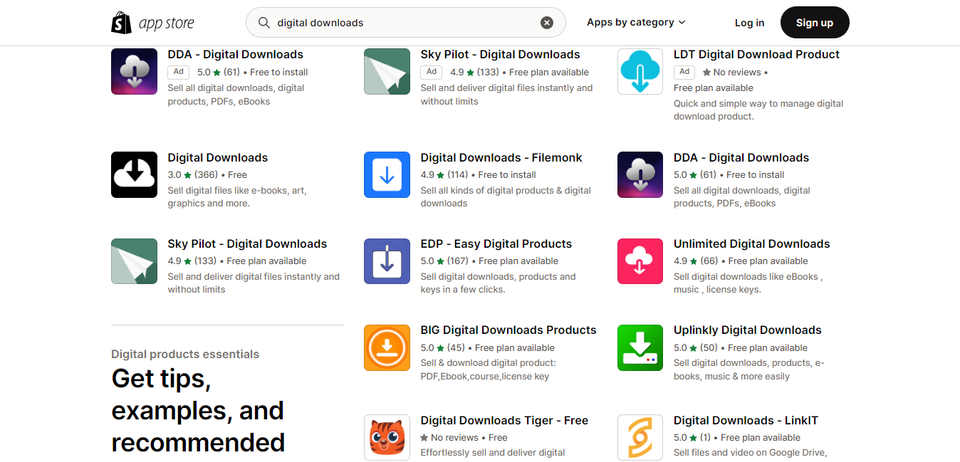Screen dimensions: 960x462
Task: Click the Ad badge under LDT listing
Action: click(x=684, y=72)
